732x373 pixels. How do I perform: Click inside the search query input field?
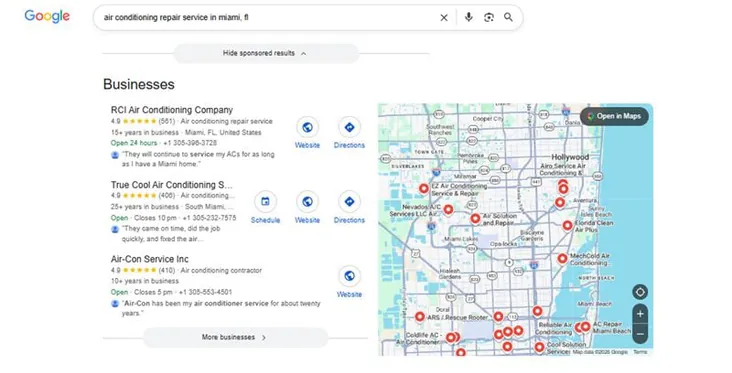coord(266,18)
